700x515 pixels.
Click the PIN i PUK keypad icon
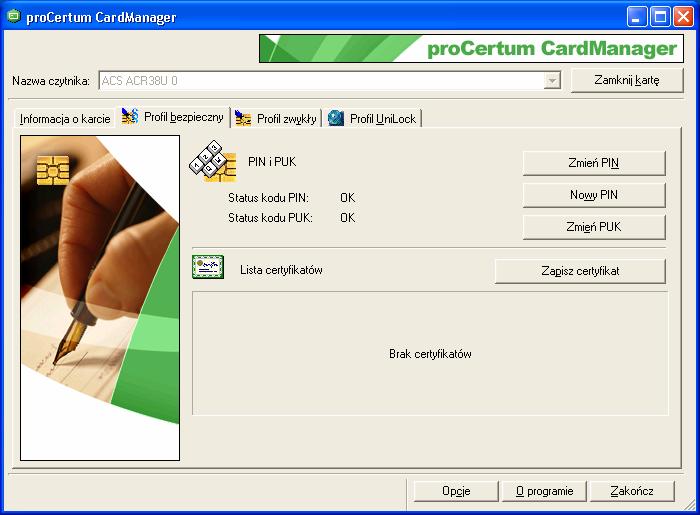tap(213, 162)
